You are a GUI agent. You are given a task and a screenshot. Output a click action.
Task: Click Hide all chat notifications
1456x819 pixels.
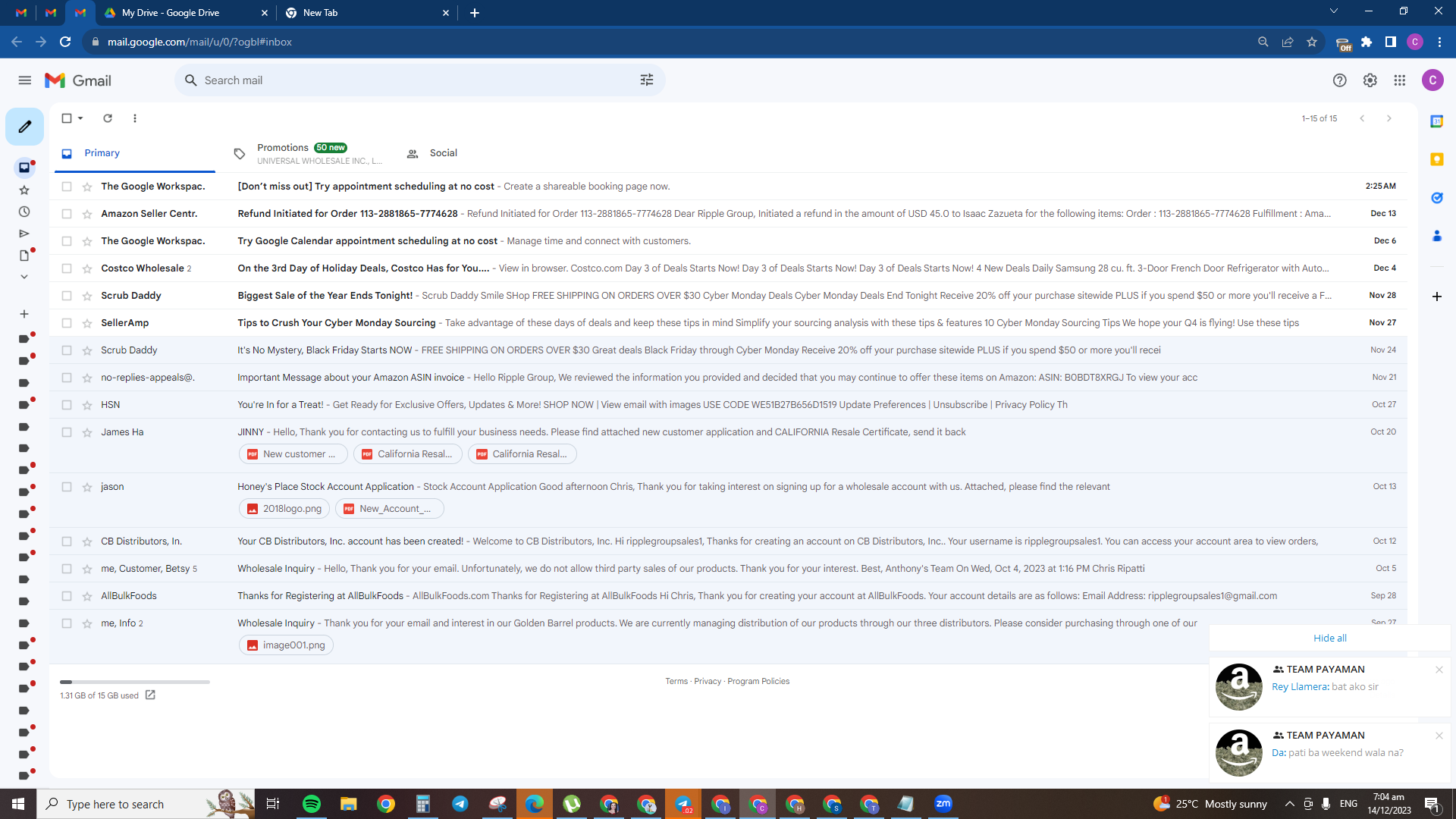(1330, 638)
